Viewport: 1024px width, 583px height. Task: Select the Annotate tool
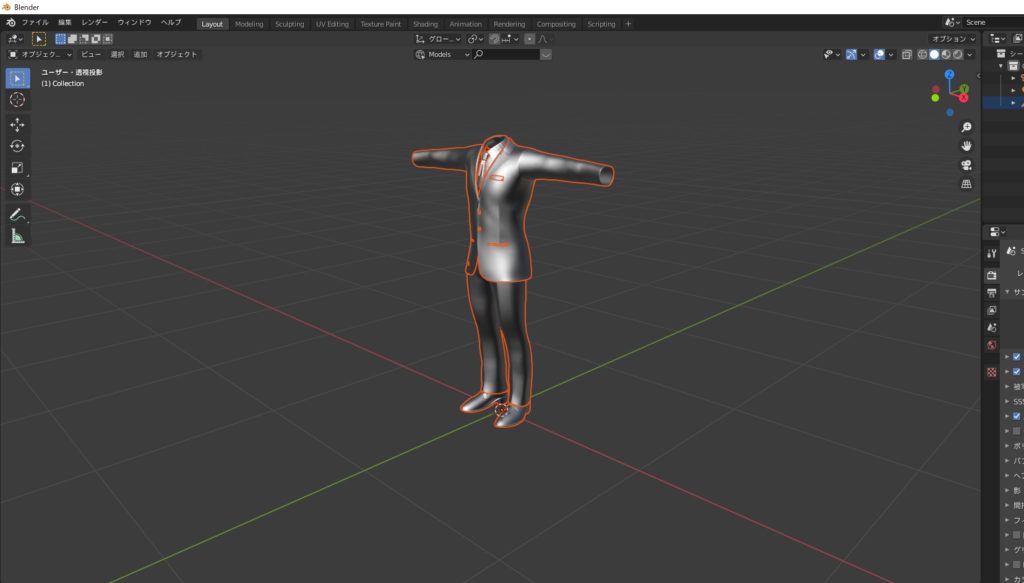tap(18, 214)
